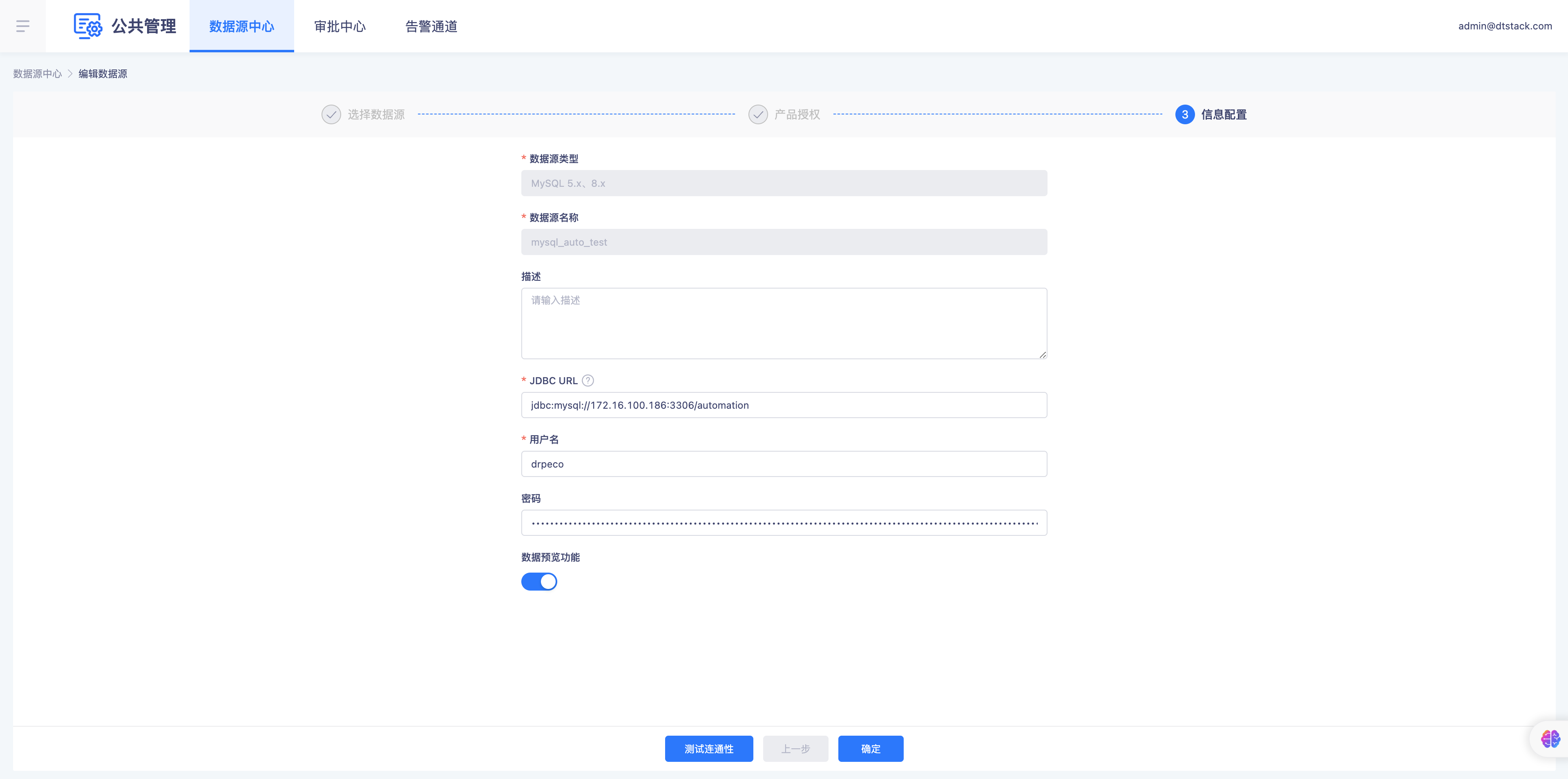Click the 编辑数据源 breadcrumb text
The width and height of the screenshot is (1568, 779).
click(103, 74)
